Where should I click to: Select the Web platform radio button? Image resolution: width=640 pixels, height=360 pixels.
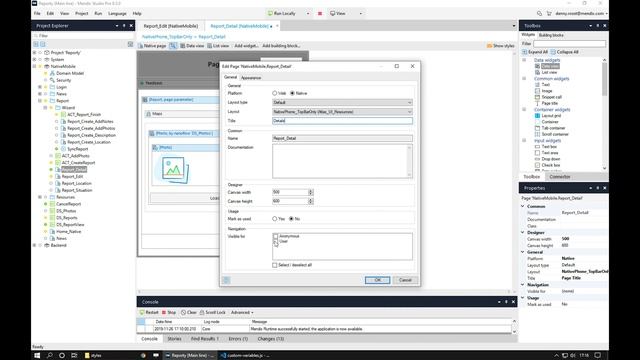click(x=275, y=93)
